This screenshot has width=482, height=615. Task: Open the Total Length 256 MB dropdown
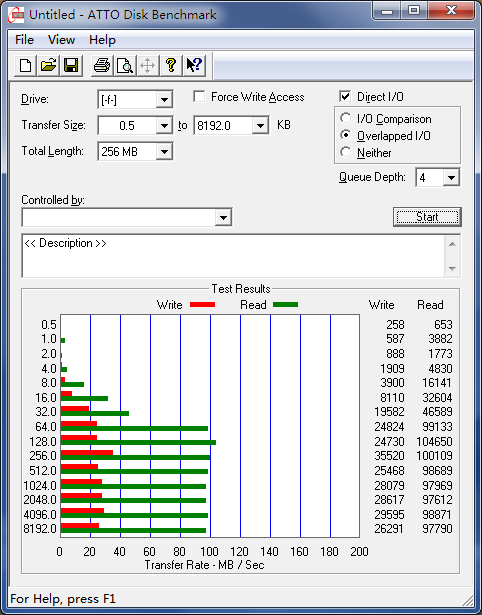point(164,151)
